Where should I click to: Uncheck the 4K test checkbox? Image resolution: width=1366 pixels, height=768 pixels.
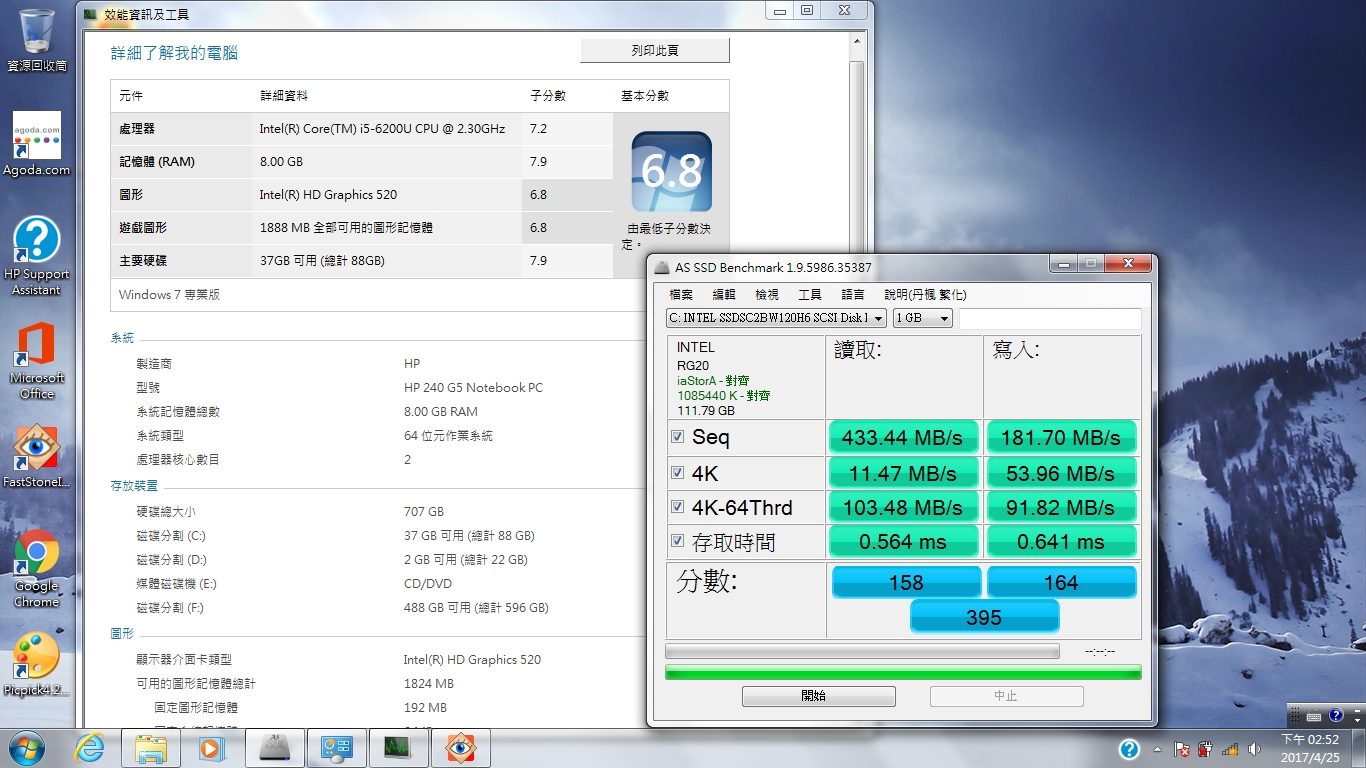pos(677,472)
